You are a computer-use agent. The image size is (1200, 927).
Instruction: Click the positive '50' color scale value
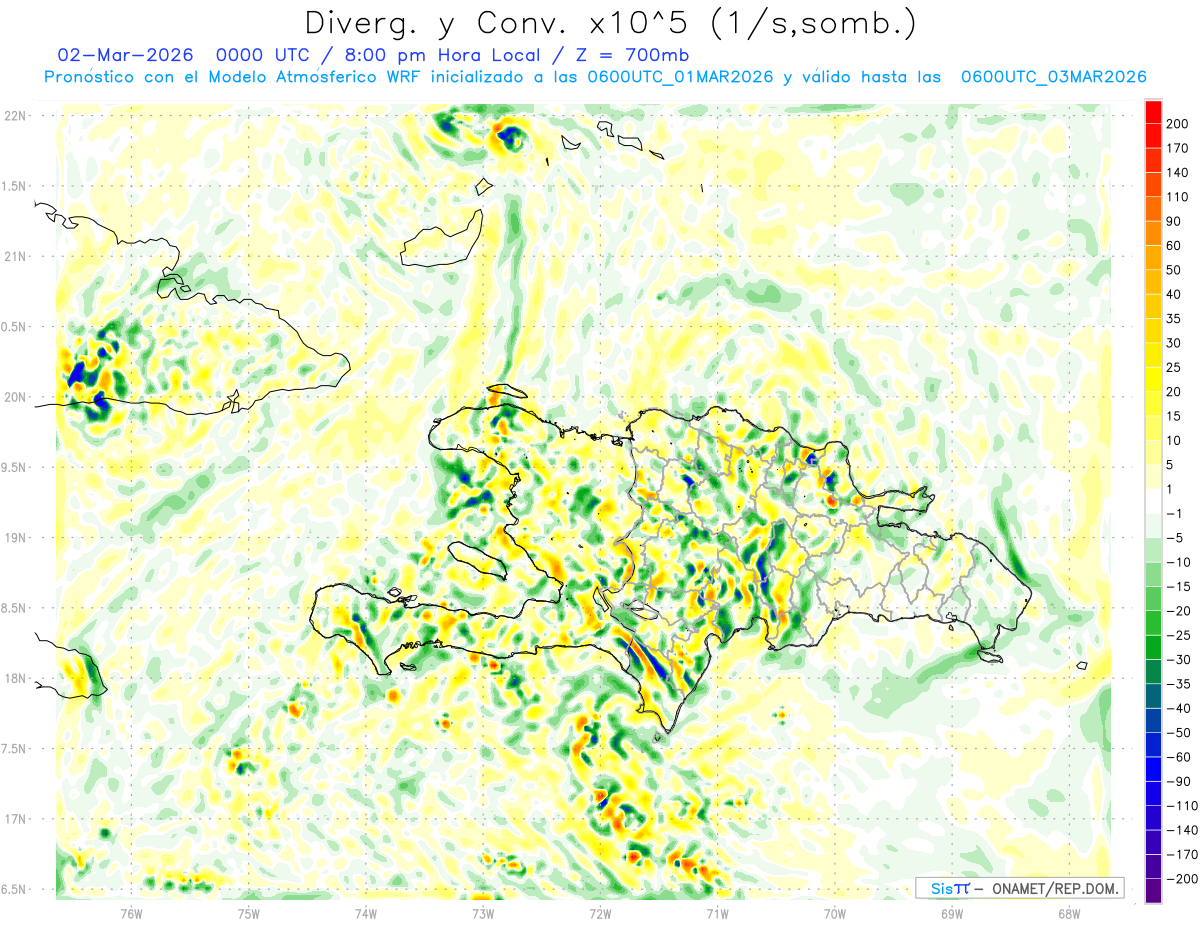[x=1174, y=270]
